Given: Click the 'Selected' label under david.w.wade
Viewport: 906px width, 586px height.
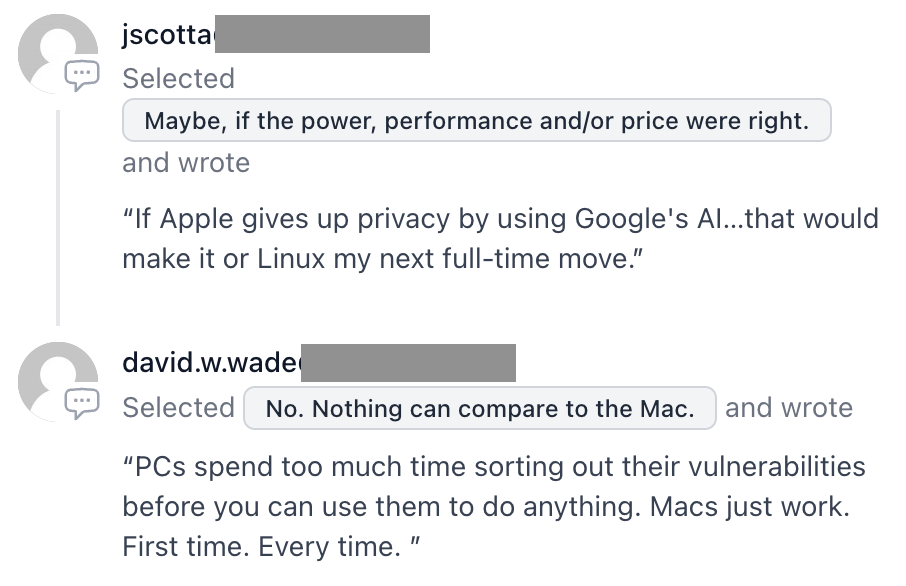Looking at the screenshot, I should pos(179,407).
